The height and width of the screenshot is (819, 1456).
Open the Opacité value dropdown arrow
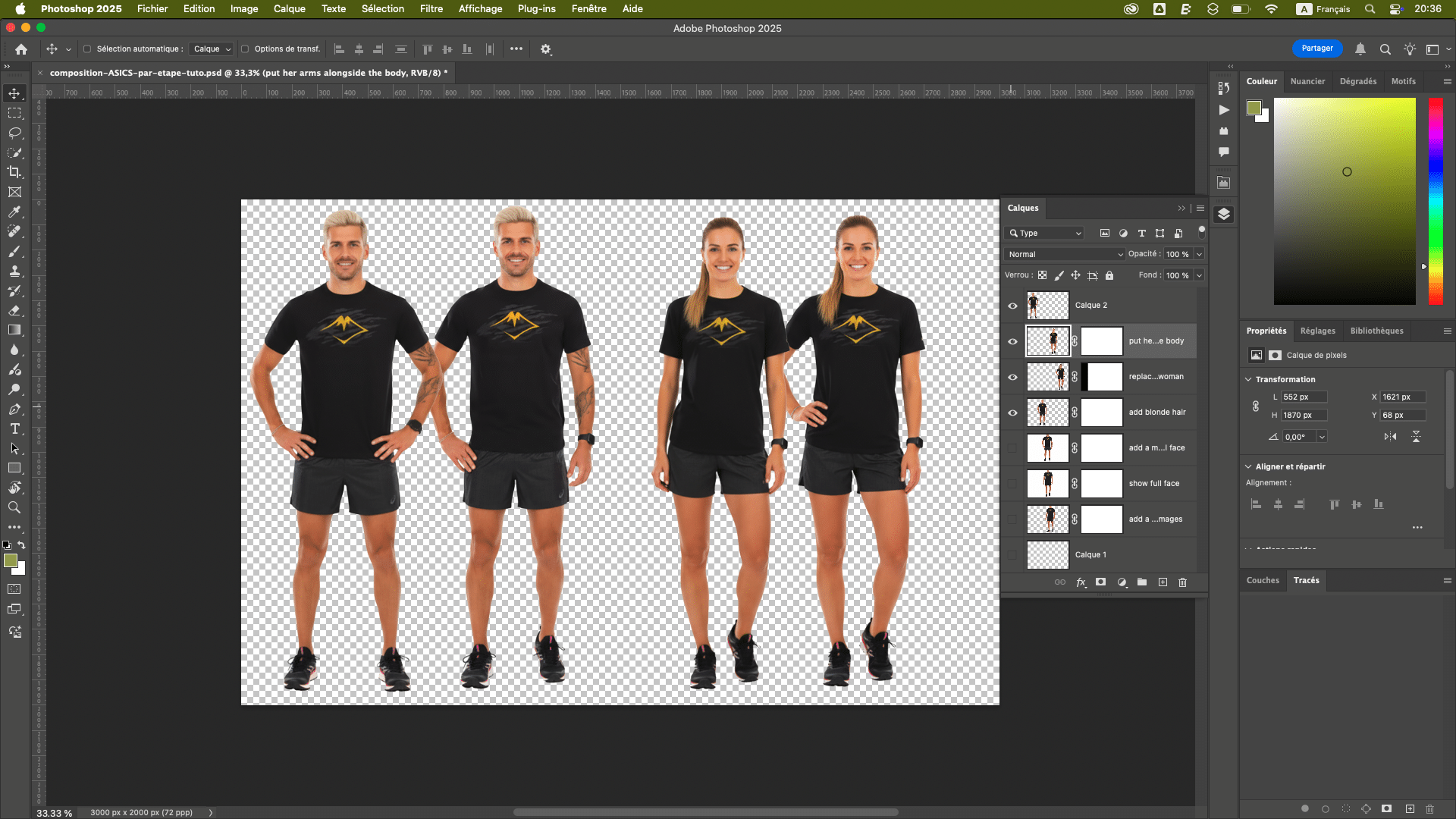pyautogui.click(x=1200, y=255)
